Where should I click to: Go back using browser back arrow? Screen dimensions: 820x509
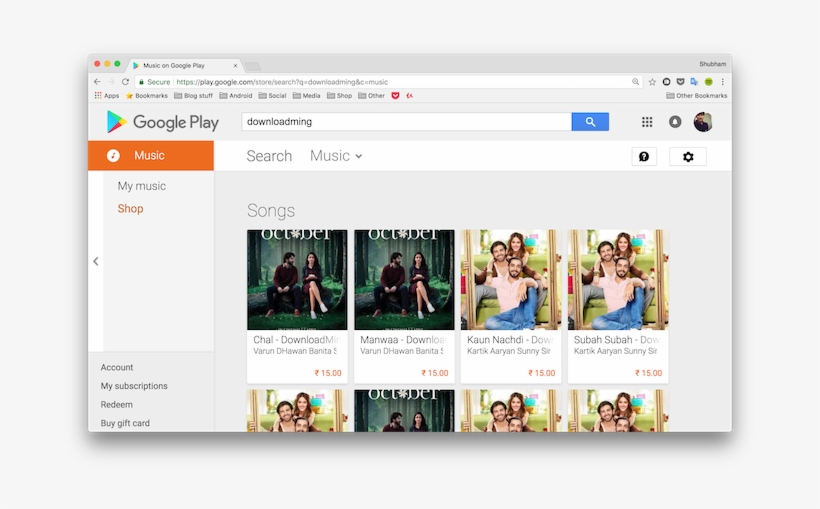pos(97,82)
